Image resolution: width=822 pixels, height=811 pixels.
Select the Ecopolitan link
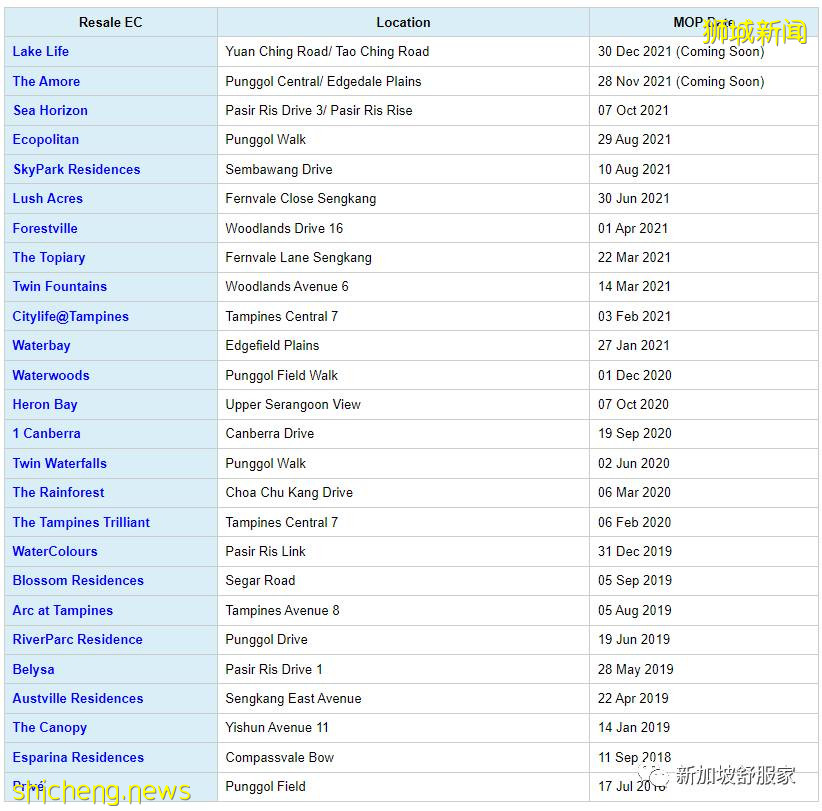[46, 139]
